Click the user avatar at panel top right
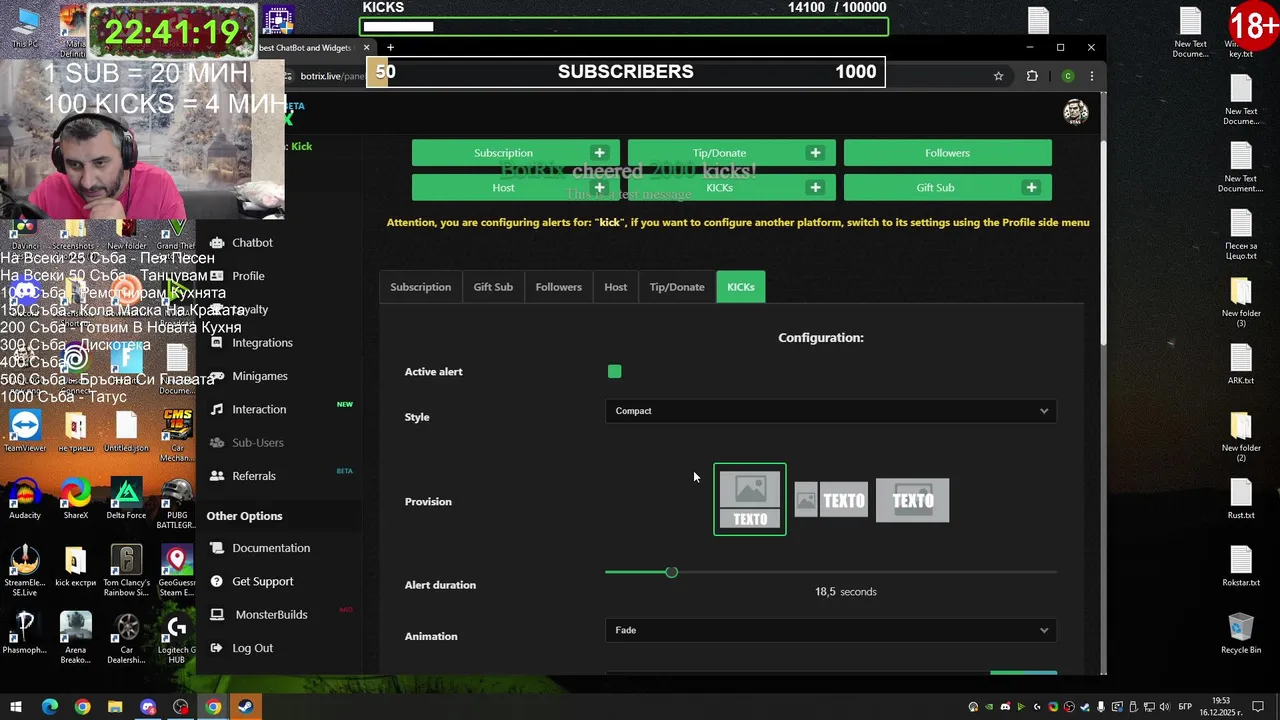The height and width of the screenshot is (720, 1280). click(1076, 112)
